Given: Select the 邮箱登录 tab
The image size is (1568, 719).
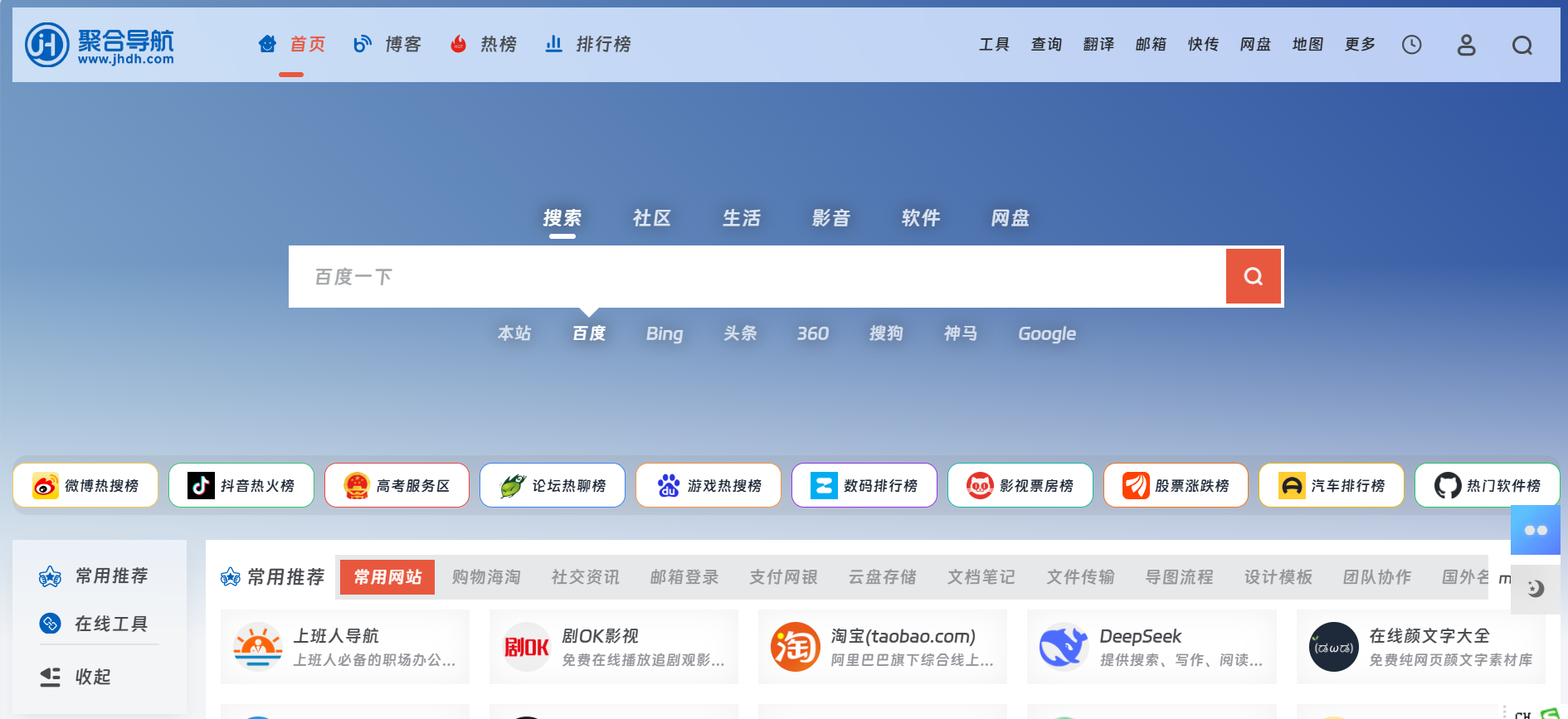Looking at the screenshot, I should (684, 576).
